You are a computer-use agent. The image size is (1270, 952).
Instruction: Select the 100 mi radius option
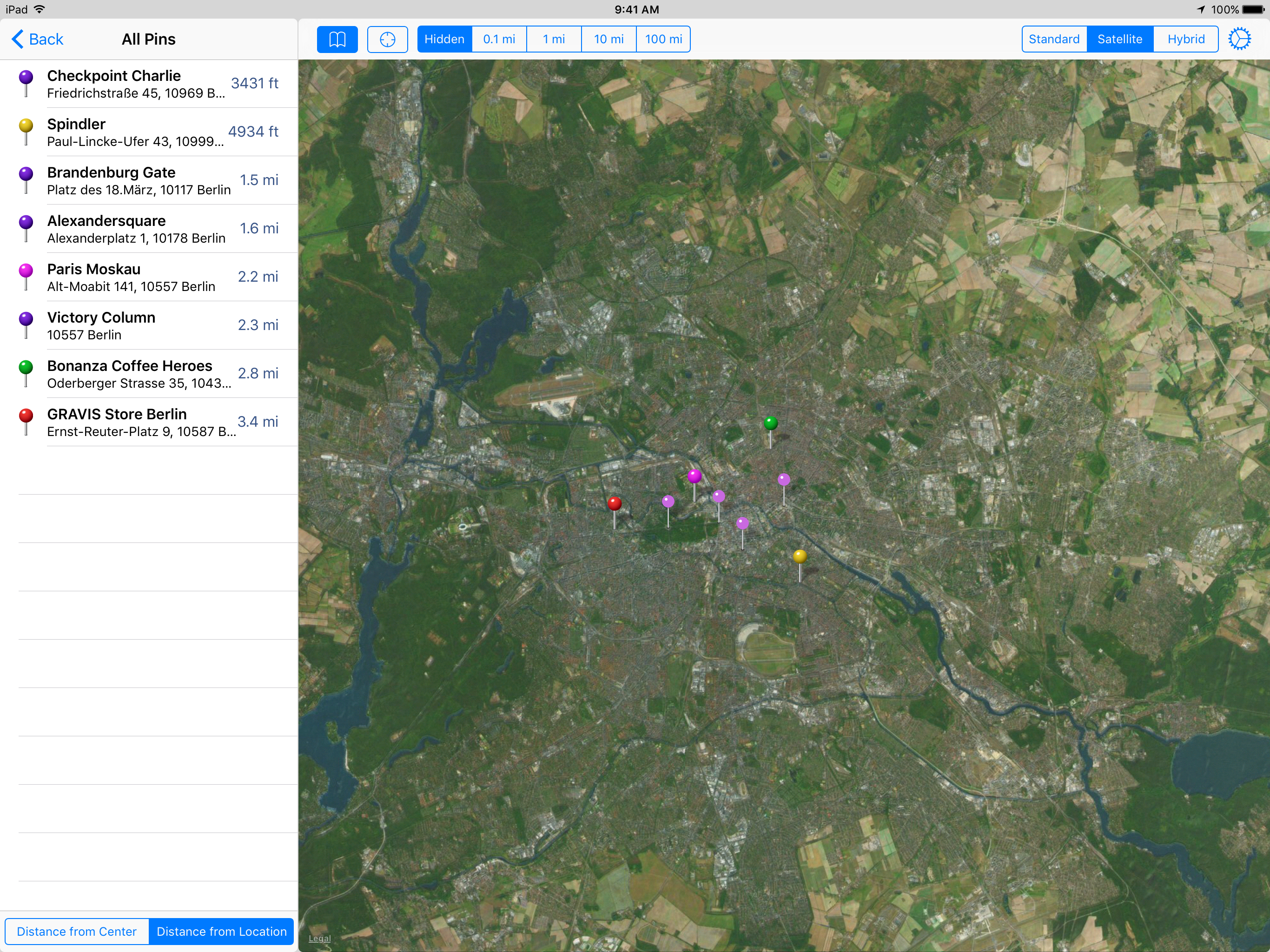[x=663, y=39]
